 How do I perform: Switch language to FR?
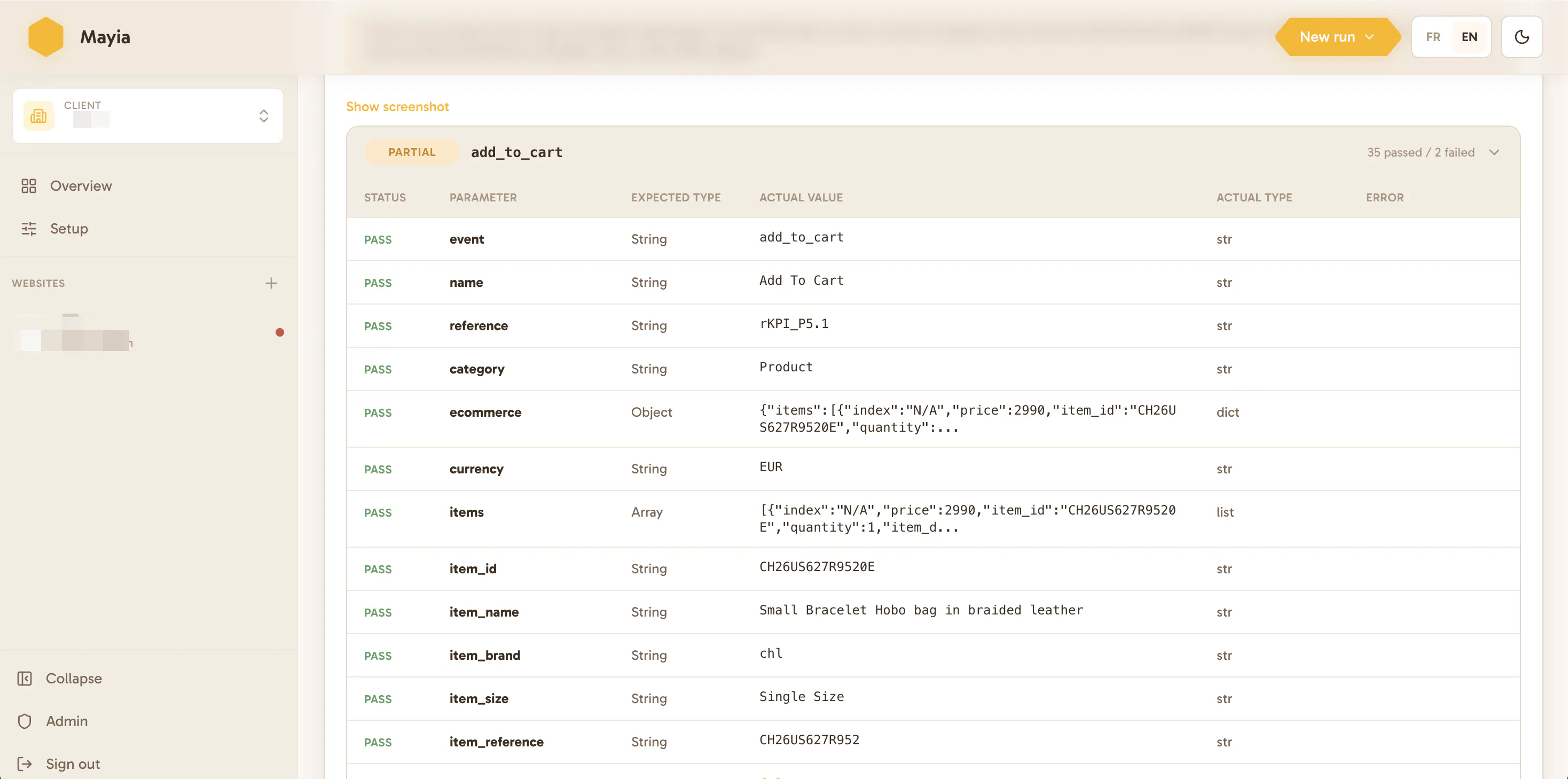coord(1433,37)
